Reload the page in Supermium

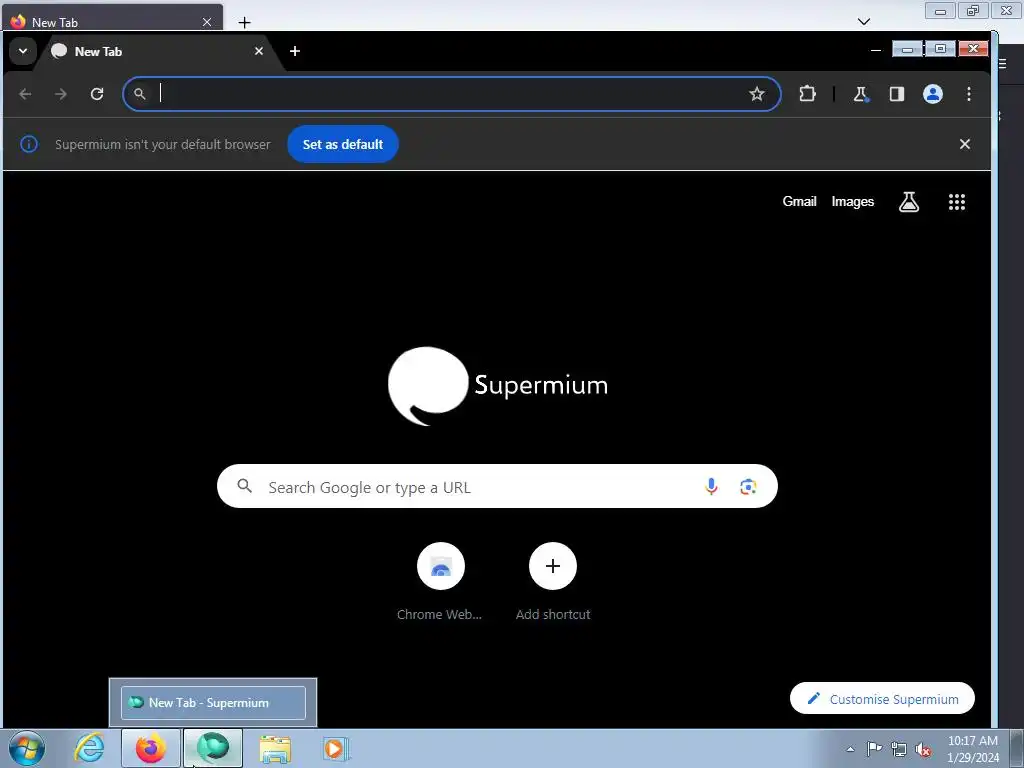coord(97,94)
